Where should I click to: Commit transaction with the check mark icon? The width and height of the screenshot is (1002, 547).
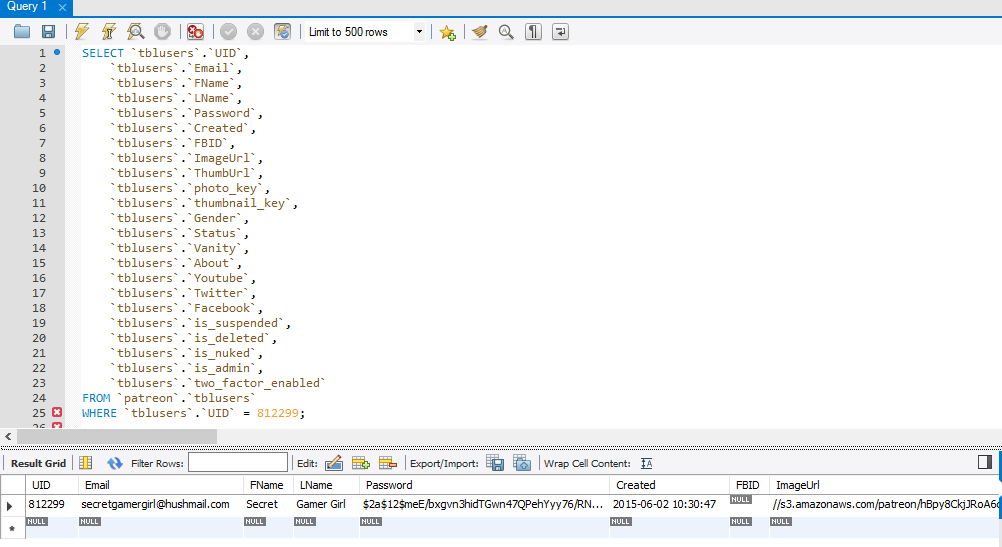point(228,31)
